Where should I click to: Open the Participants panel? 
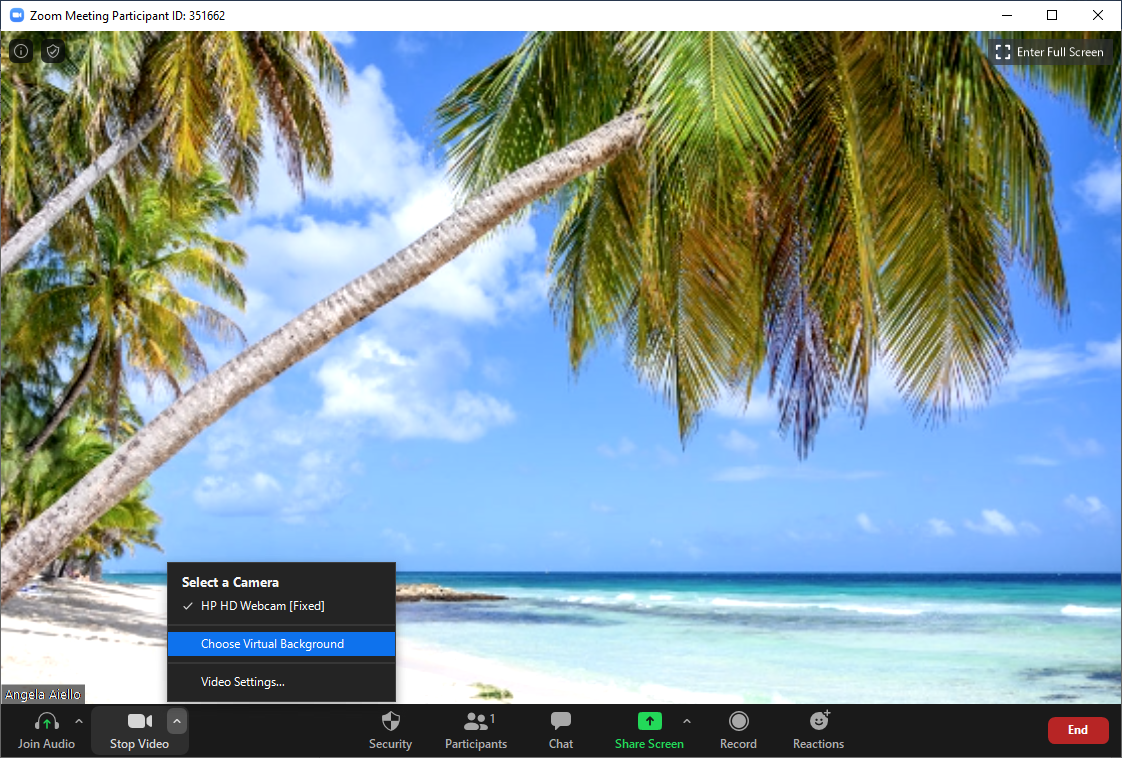(x=476, y=731)
